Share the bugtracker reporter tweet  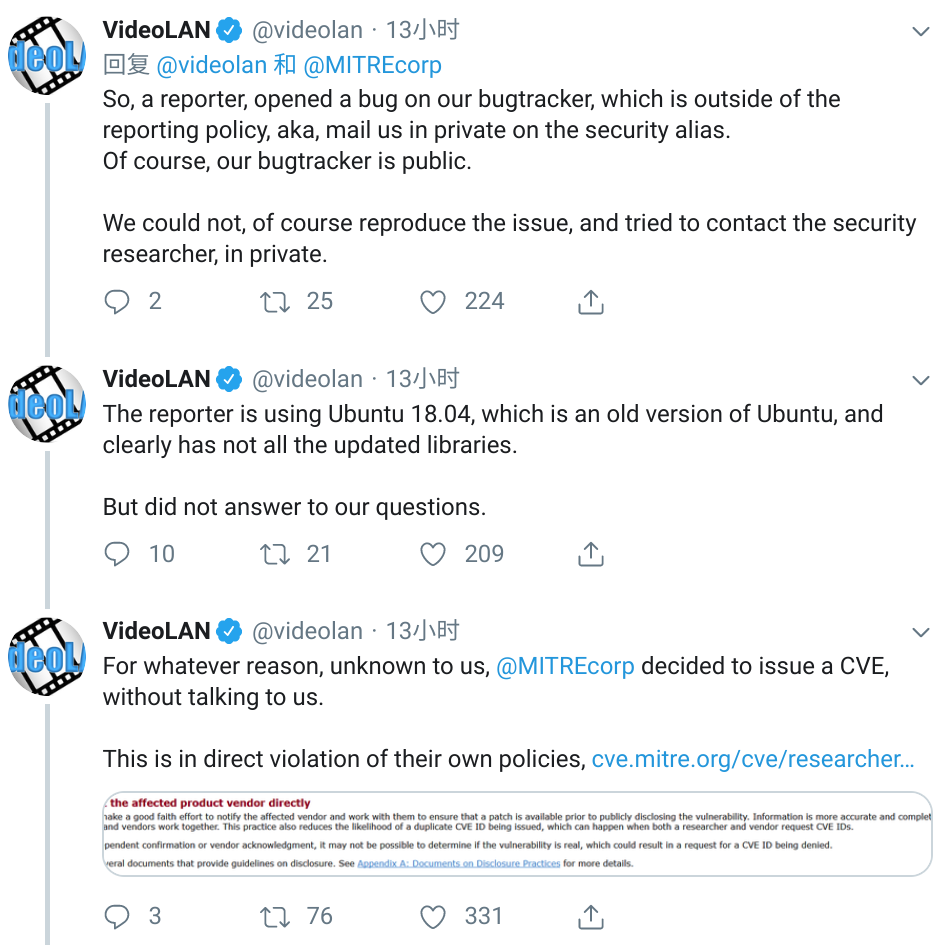pos(591,302)
